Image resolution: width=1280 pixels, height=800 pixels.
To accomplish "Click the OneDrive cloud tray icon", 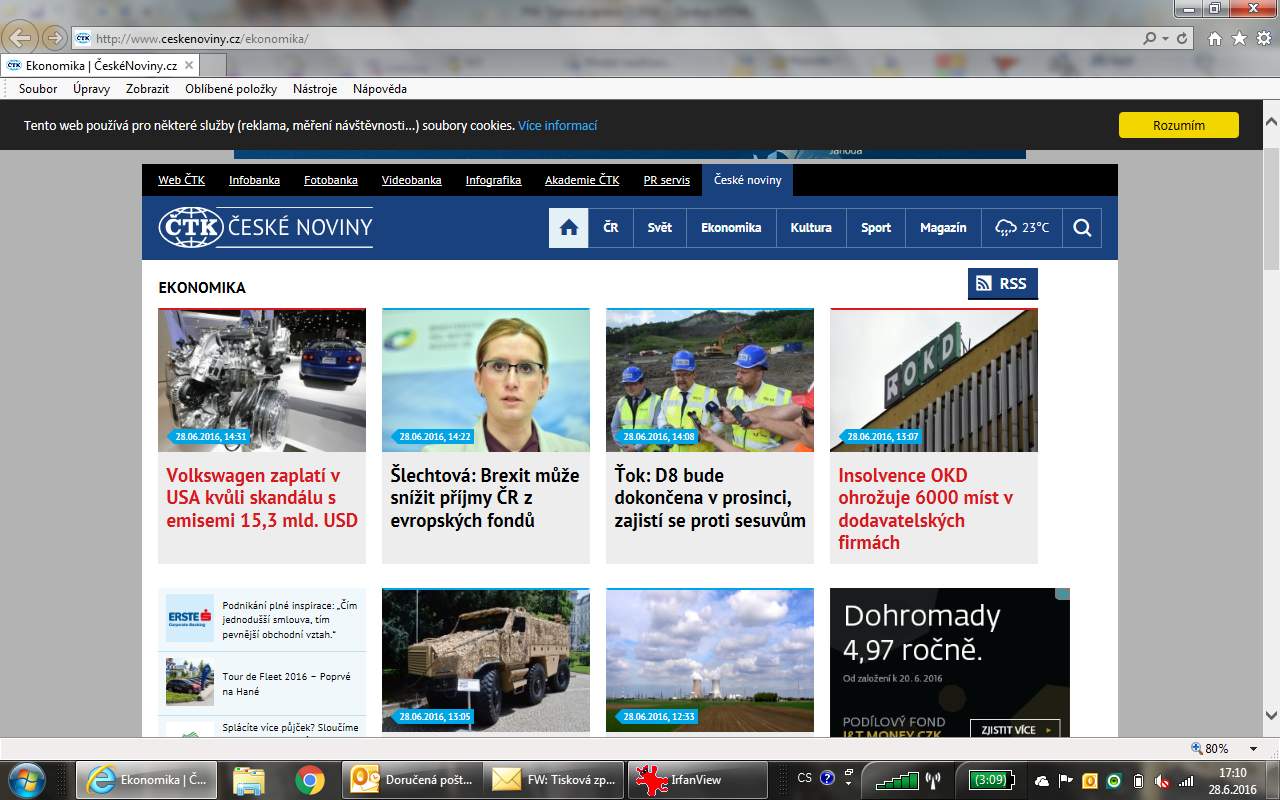I will (x=1042, y=780).
